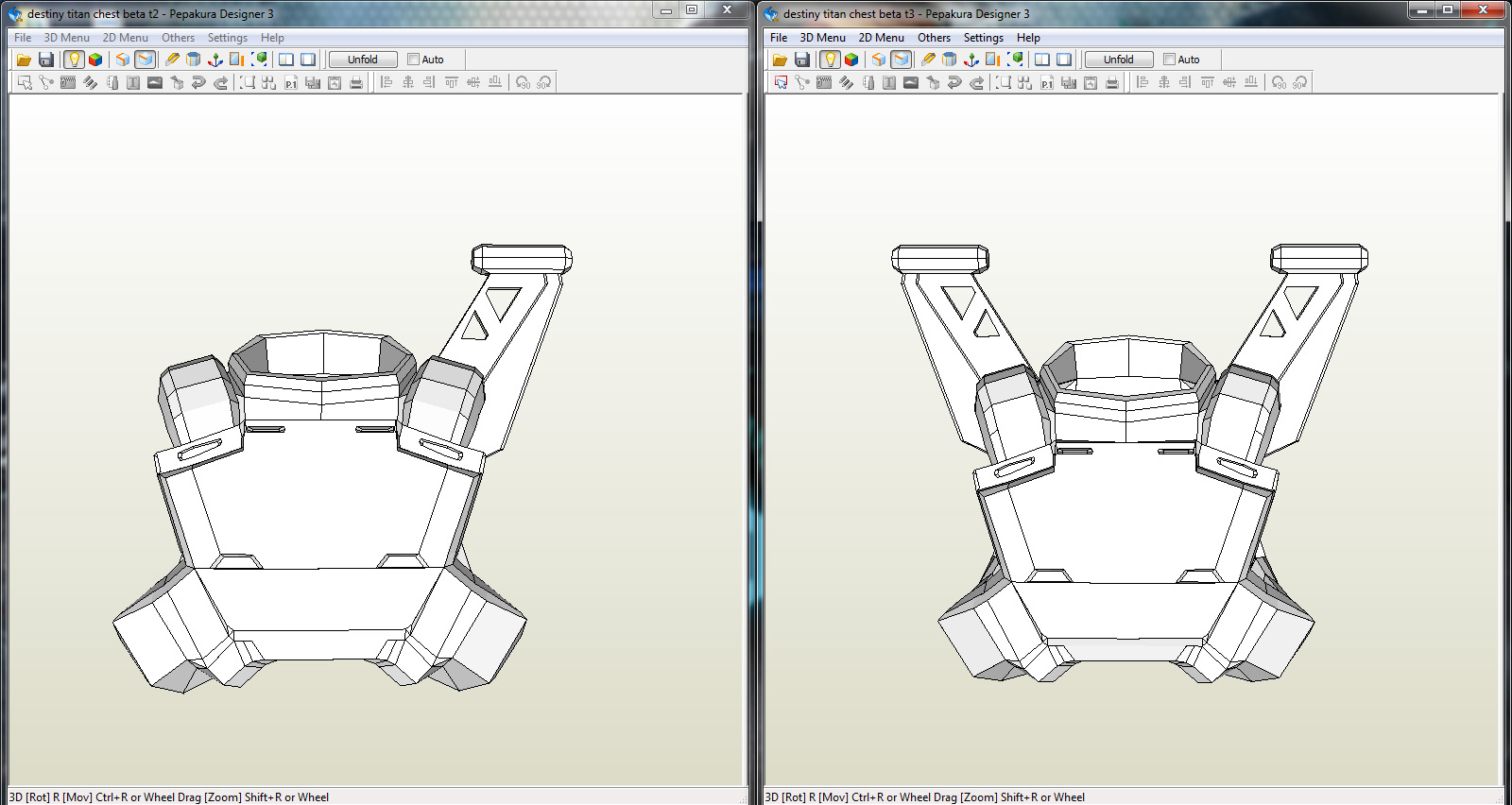Click the green cube fit-view icon in t3

pyautogui.click(x=1015, y=60)
